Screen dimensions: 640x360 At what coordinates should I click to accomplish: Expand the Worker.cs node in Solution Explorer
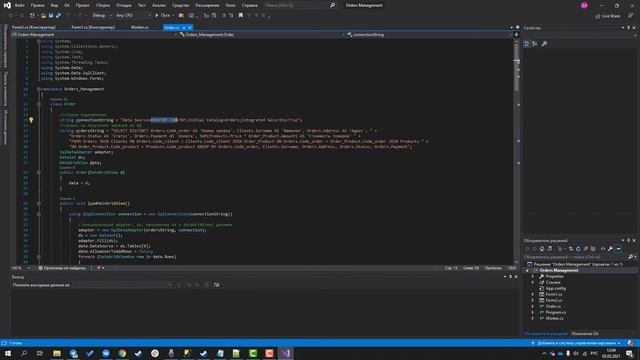(533, 318)
